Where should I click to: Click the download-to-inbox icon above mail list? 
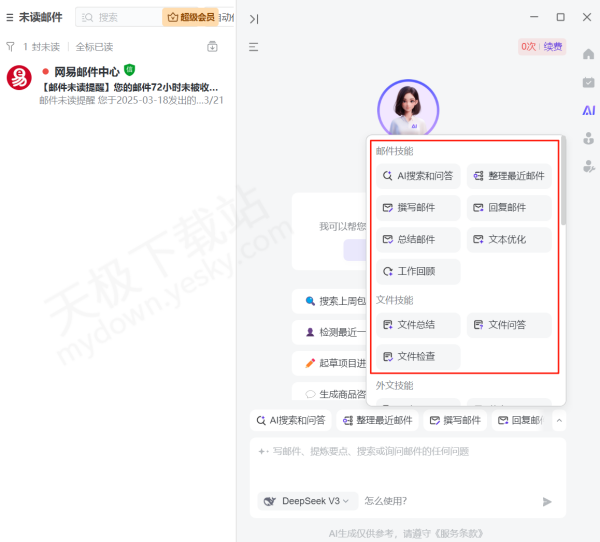click(x=212, y=46)
